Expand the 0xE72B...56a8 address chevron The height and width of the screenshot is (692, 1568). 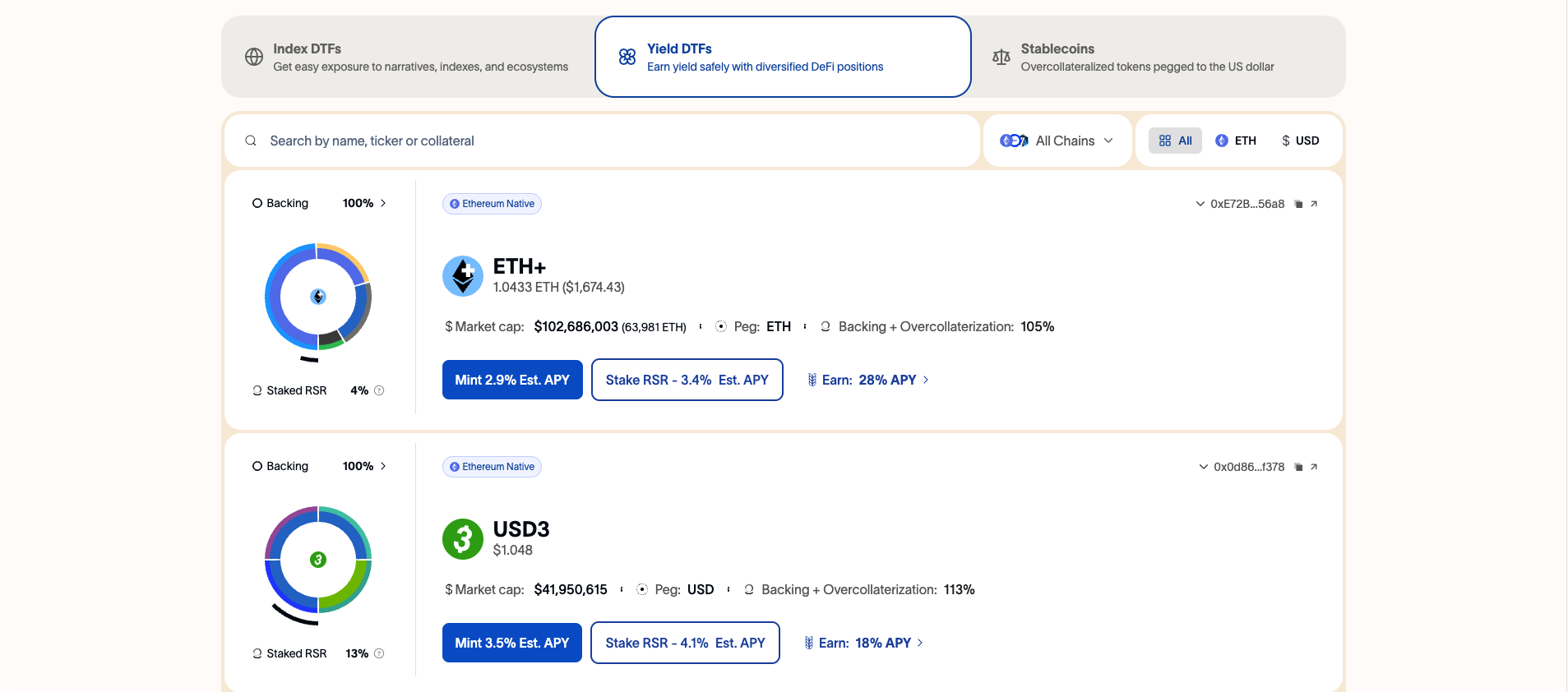pos(1200,204)
